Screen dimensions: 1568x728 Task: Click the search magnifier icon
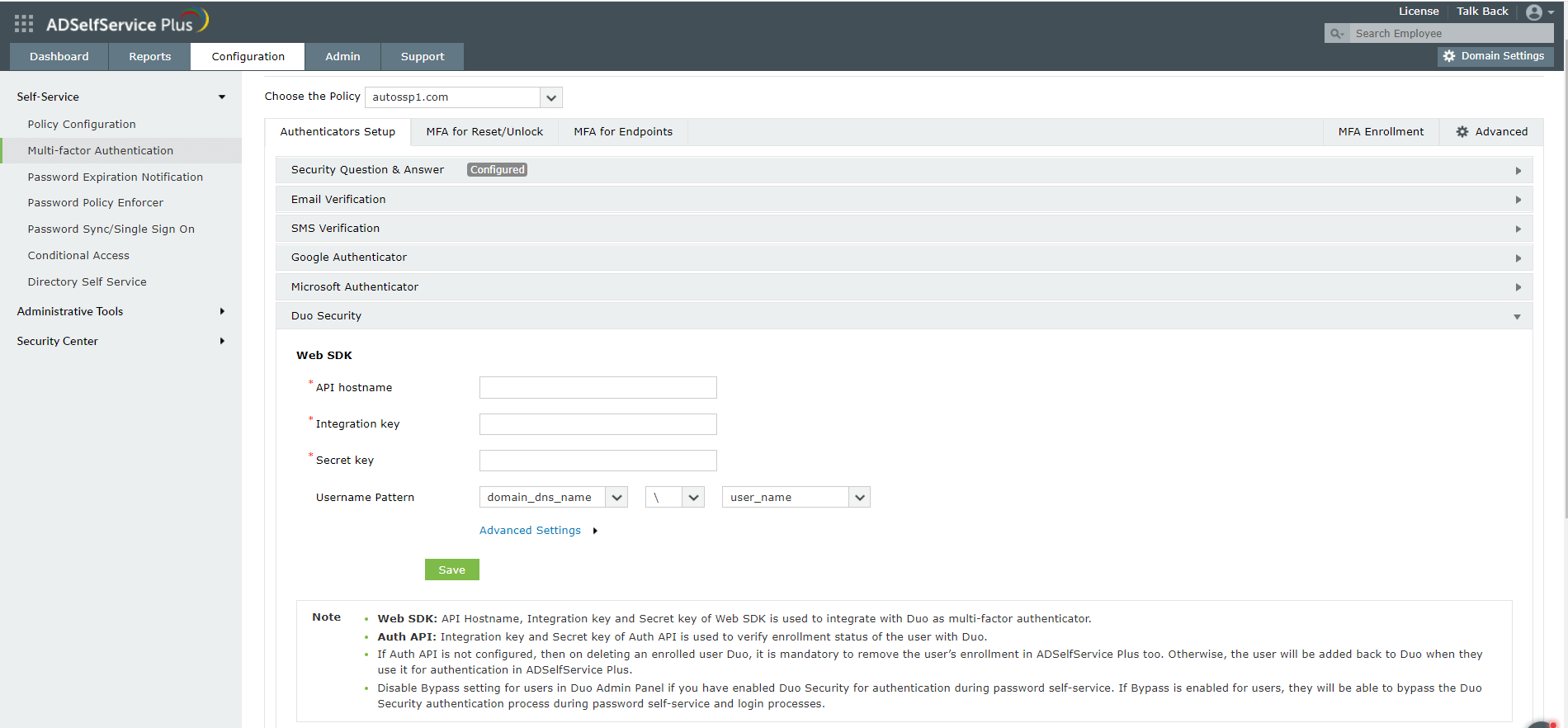tap(1336, 33)
